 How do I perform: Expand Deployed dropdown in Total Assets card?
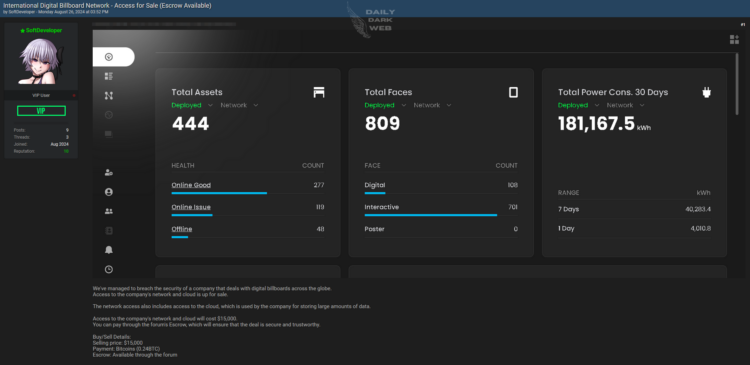click(193, 105)
